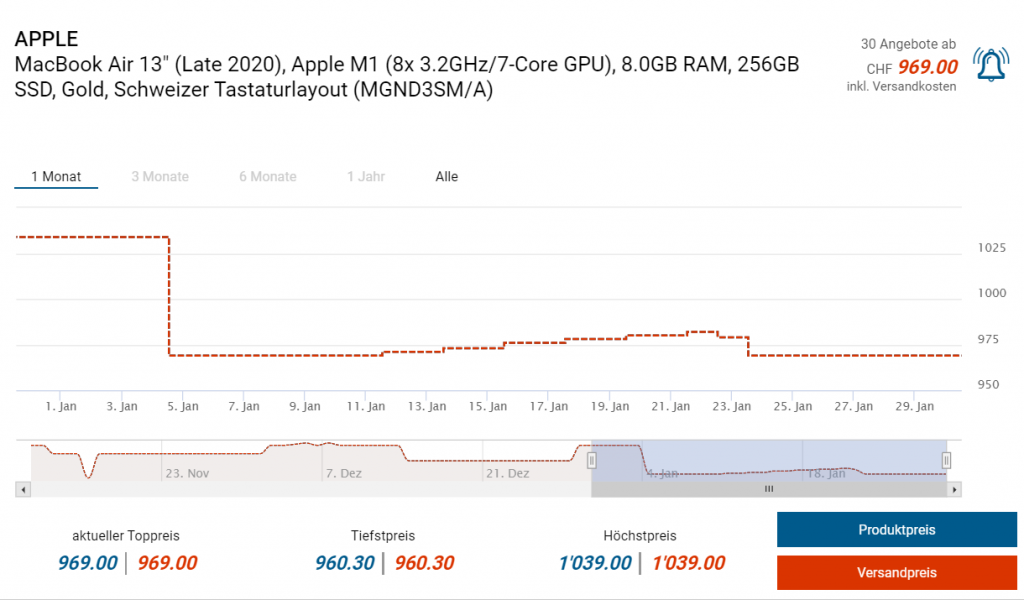Switch to the 6 Monate range

[268, 177]
